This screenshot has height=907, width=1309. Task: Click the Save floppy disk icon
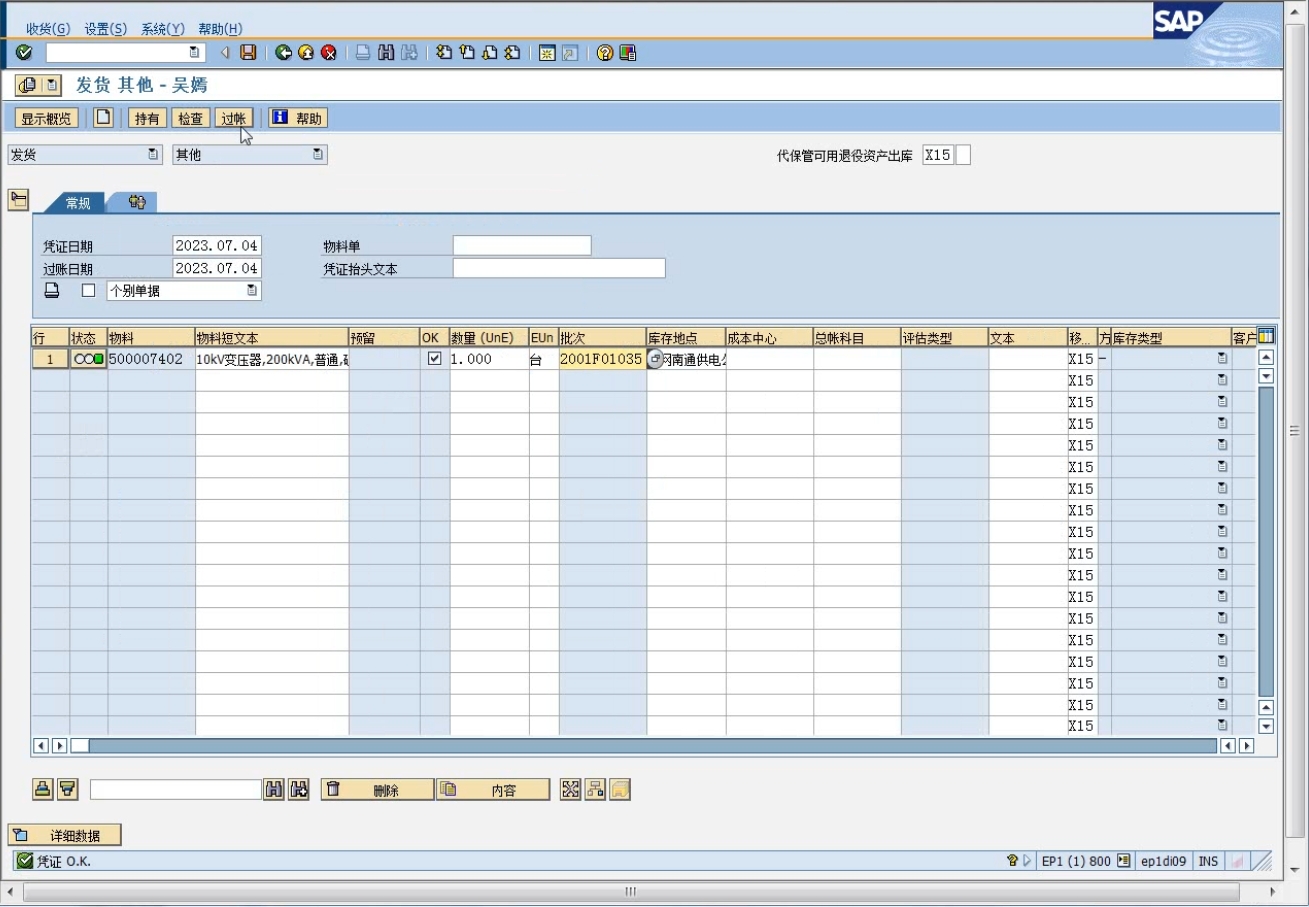[x=248, y=53]
